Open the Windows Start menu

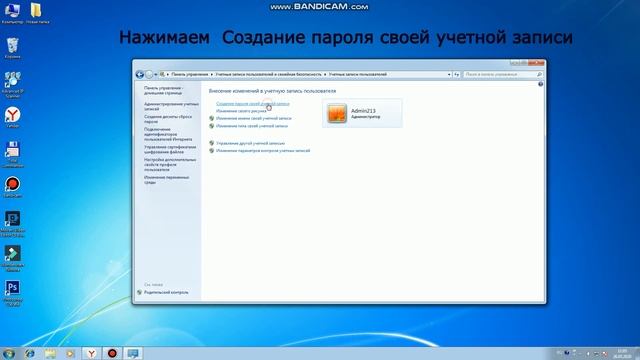tap(9, 353)
